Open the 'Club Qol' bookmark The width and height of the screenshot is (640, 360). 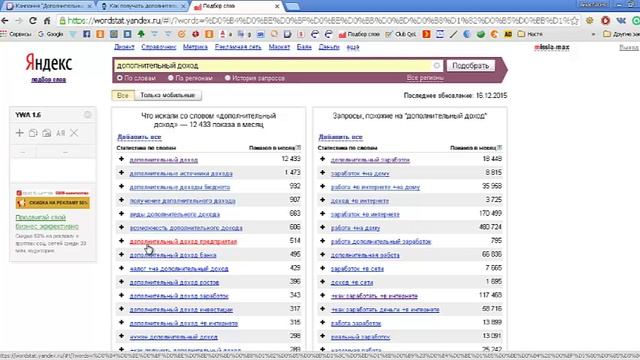pyautogui.click(x=401, y=34)
